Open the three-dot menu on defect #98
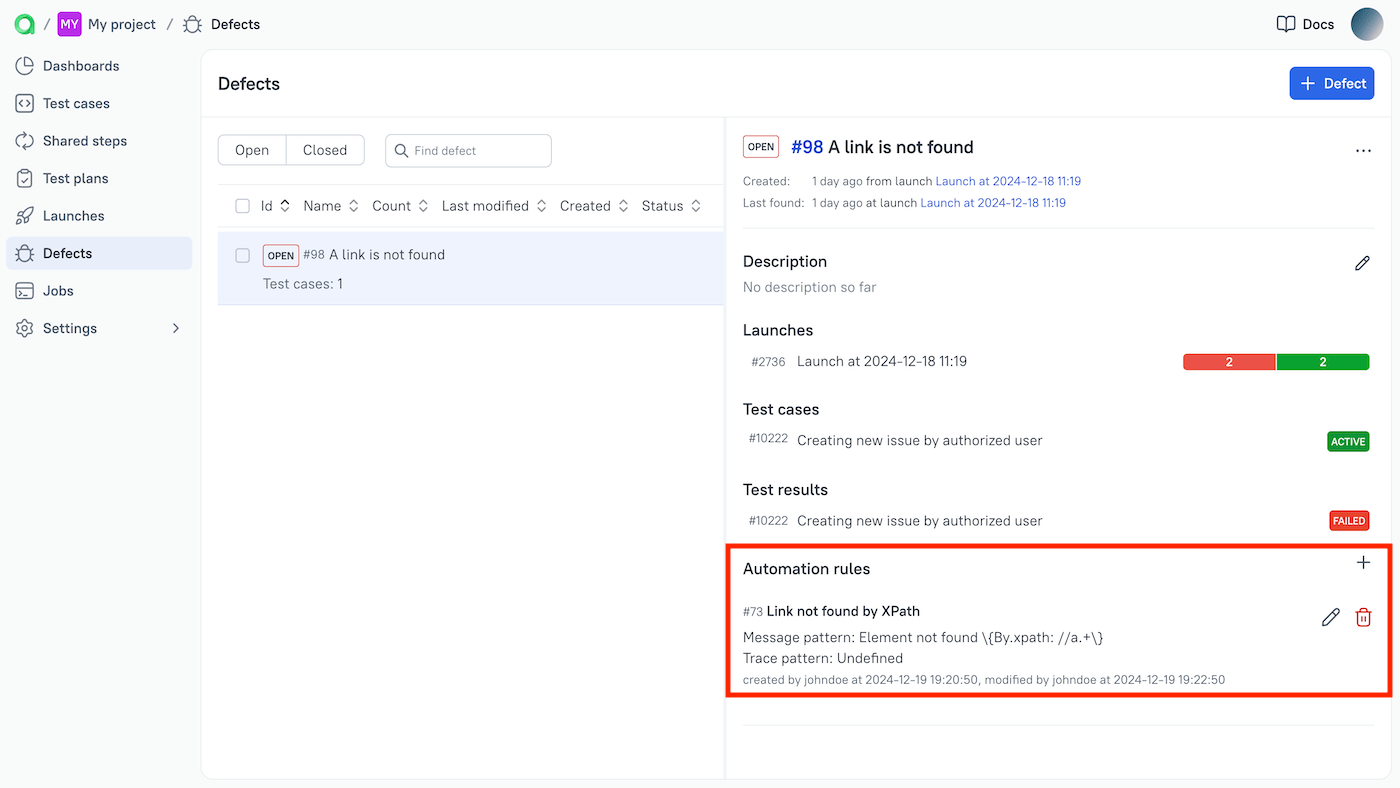 pos(1363,150)
